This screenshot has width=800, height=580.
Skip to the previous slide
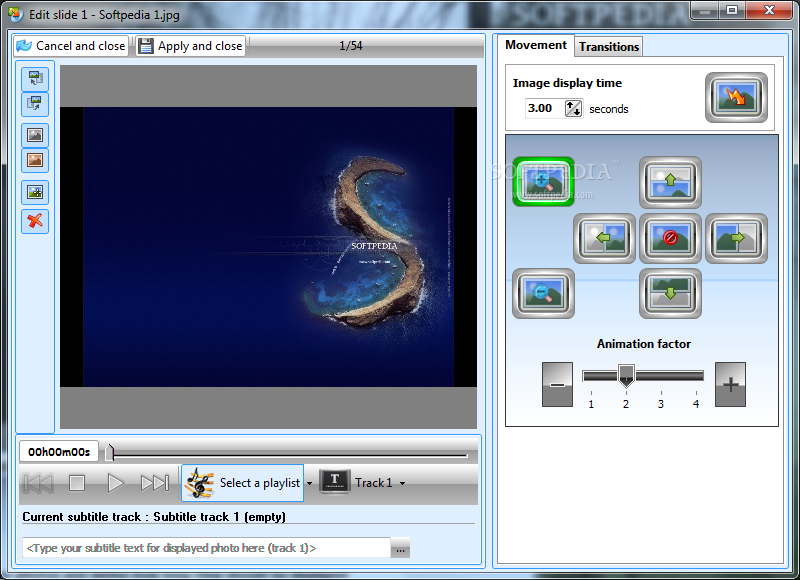(38, 483)
